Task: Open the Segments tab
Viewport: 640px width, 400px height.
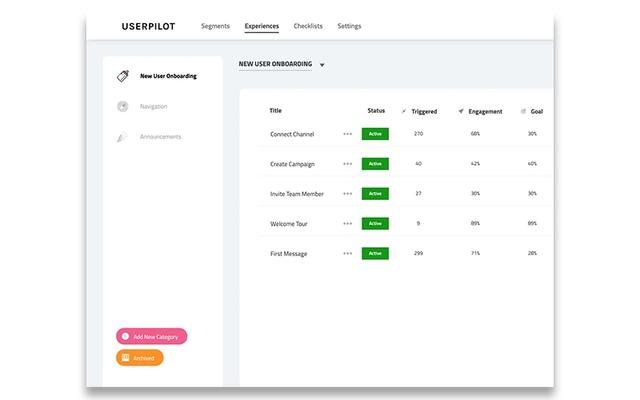Action: tap(215, 26)
